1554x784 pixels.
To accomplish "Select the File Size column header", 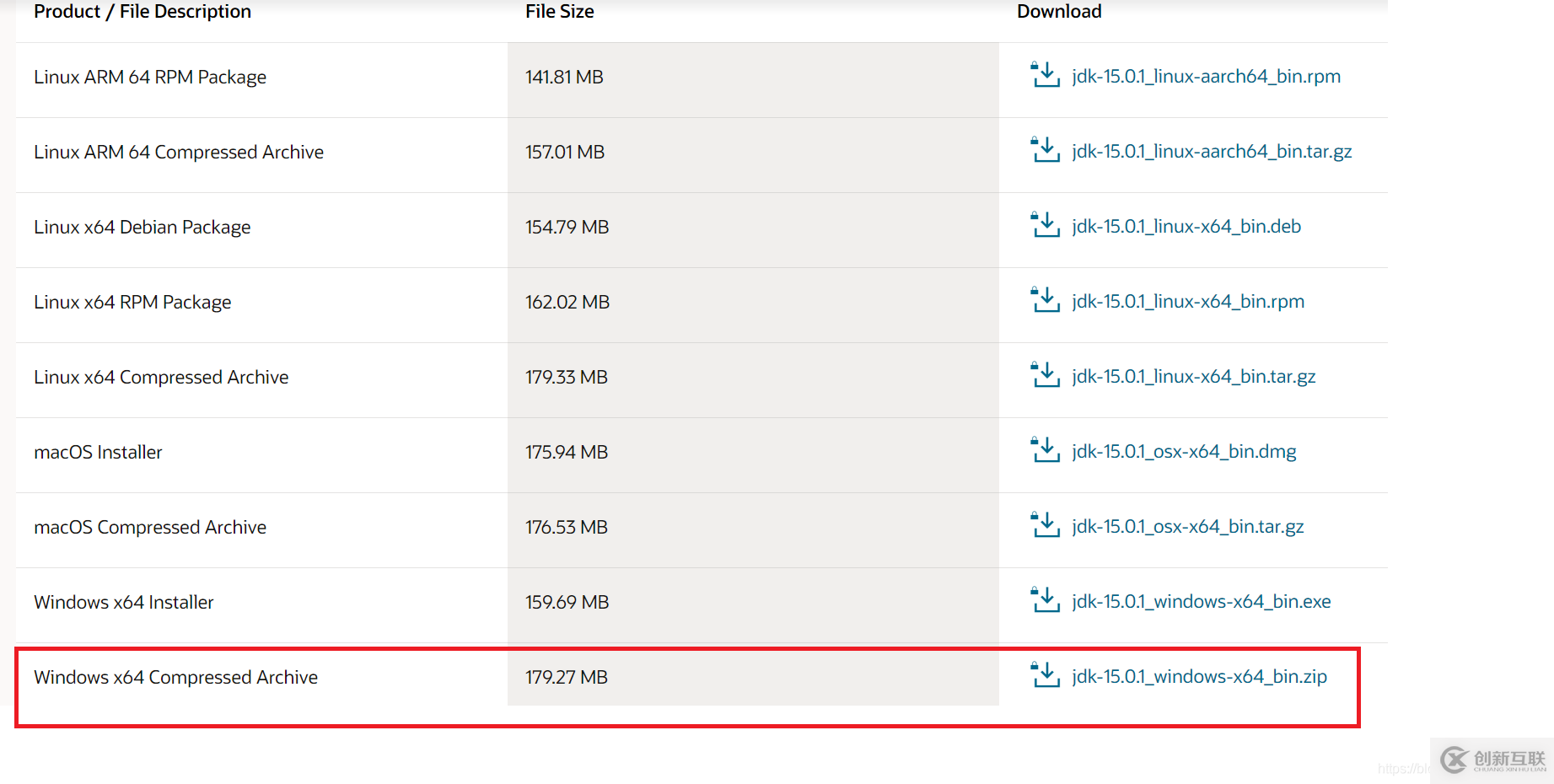I will click(560, 12).
